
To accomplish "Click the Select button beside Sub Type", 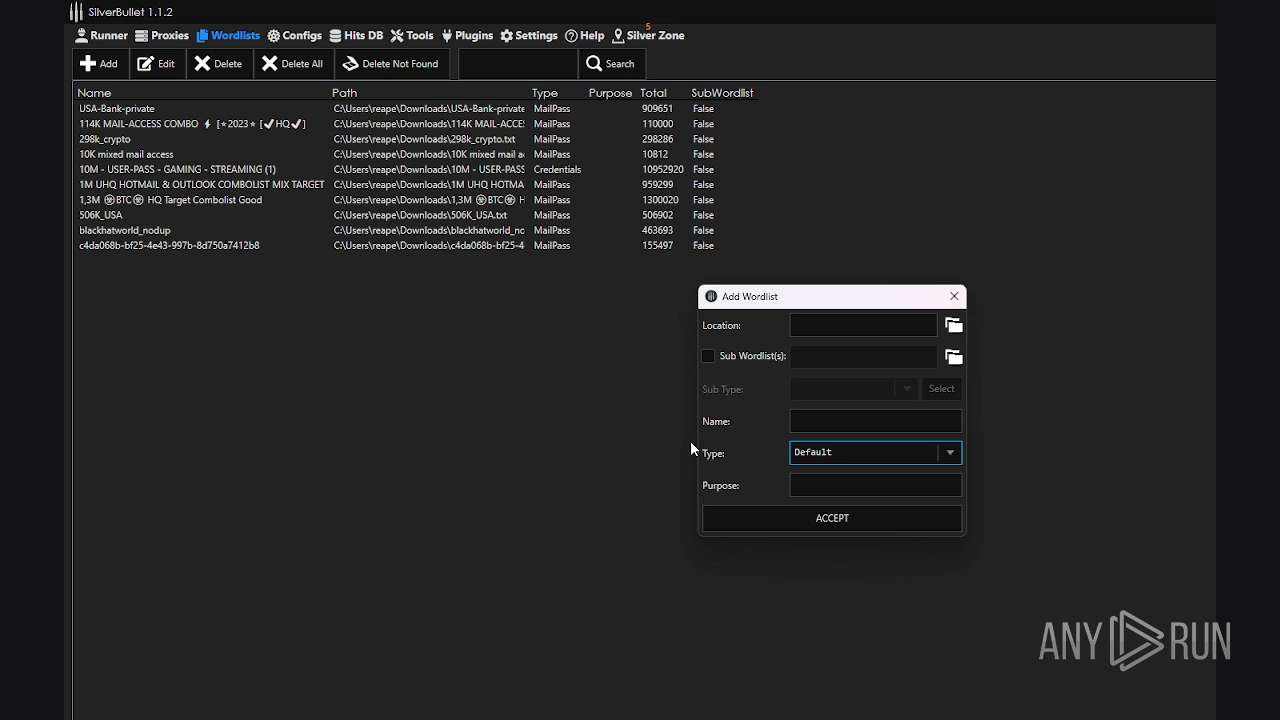I will point(941,389).
